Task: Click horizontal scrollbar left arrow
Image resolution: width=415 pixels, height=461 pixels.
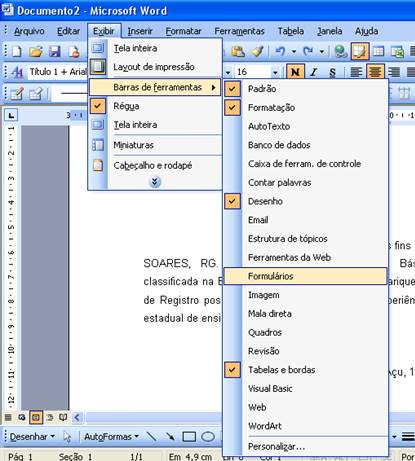Action: click(77, 417)
